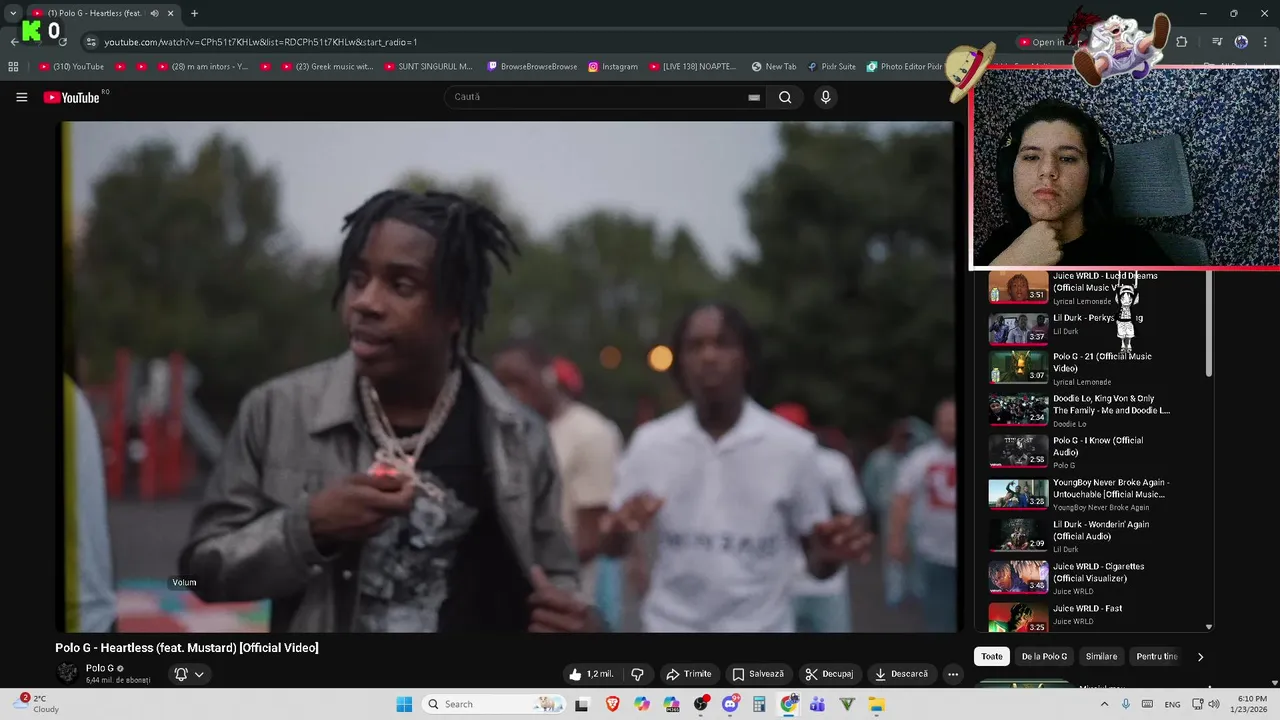Click the playlist panel scrollbar thumb
The image size is (1280, 720).
[1209, 323]
